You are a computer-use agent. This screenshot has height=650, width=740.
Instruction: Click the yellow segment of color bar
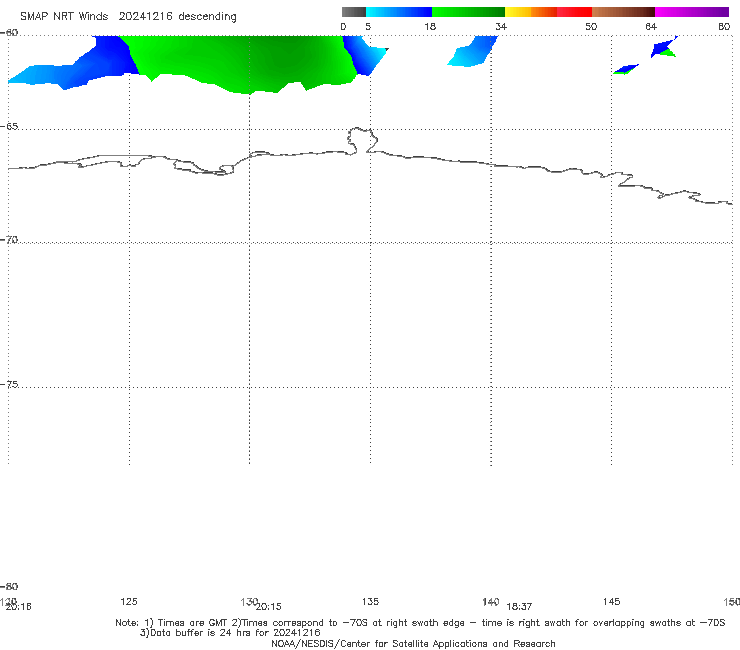coord(518,12)
